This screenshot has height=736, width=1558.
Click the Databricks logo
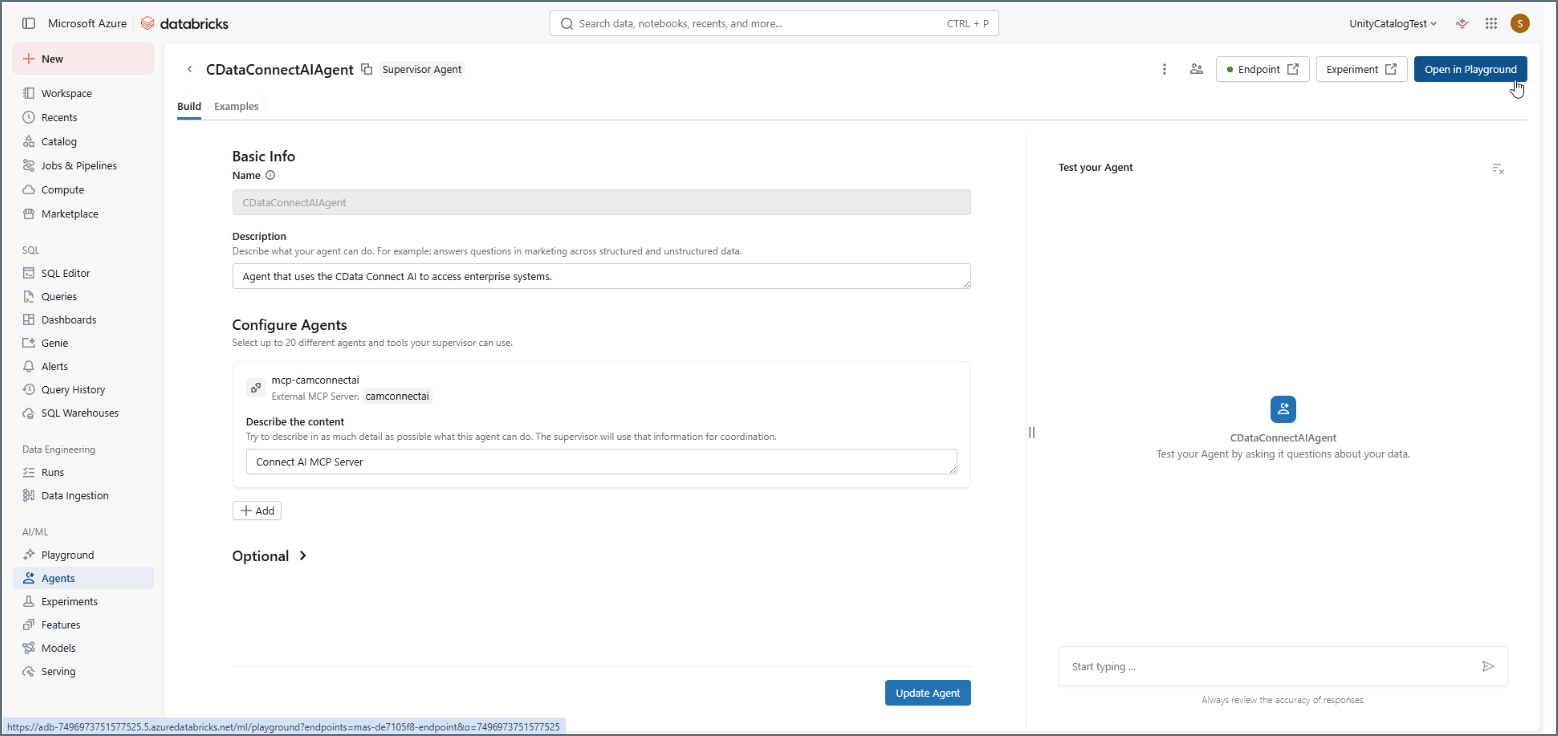[x=184, y=23]
